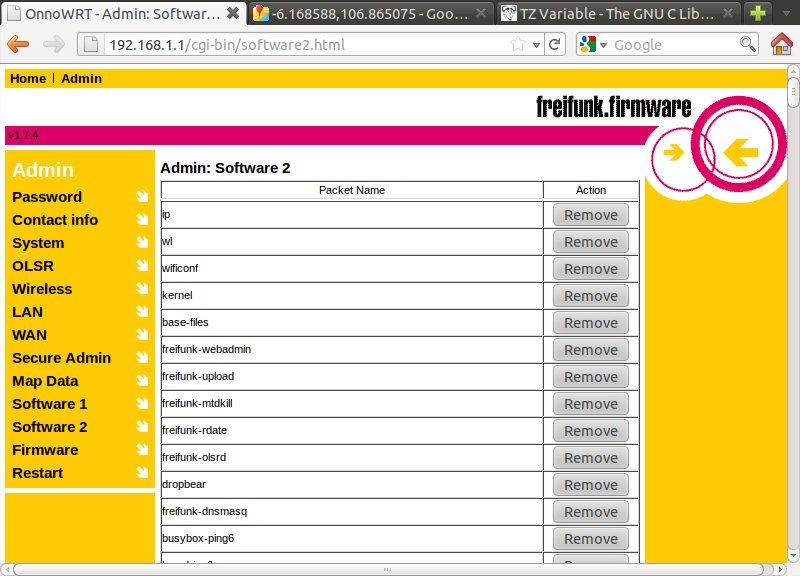Click the arrow icon beside Firmware
The image size is (800, 576).
coord(141,450)
